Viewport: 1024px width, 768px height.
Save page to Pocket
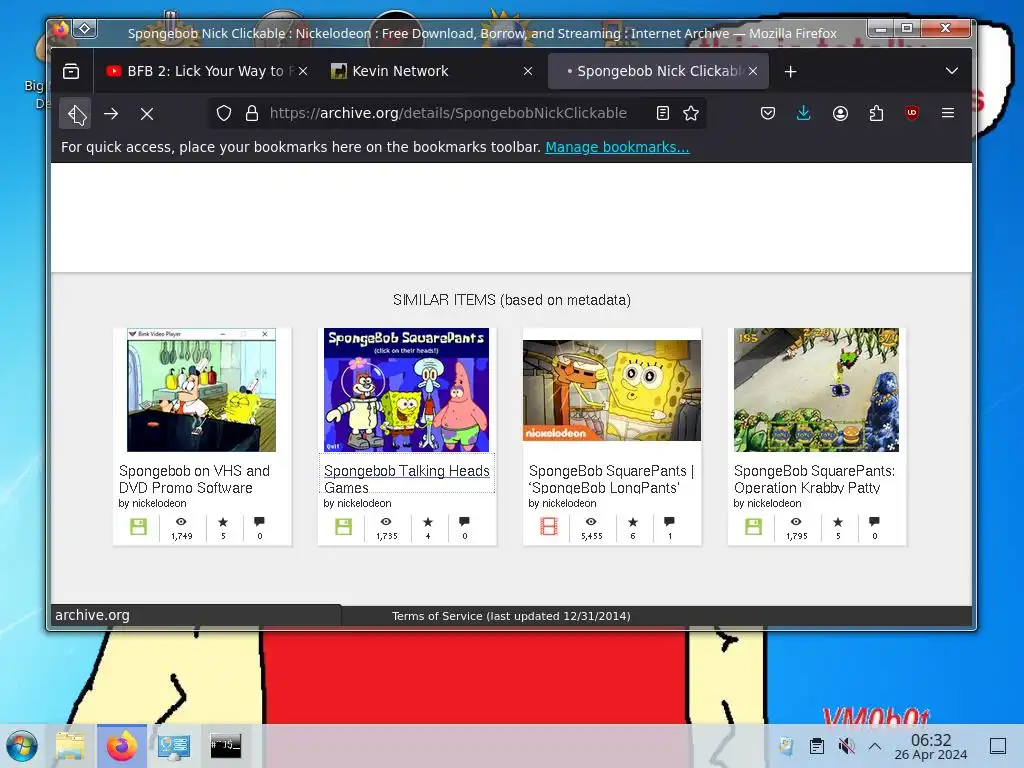[x=768, y=114]
